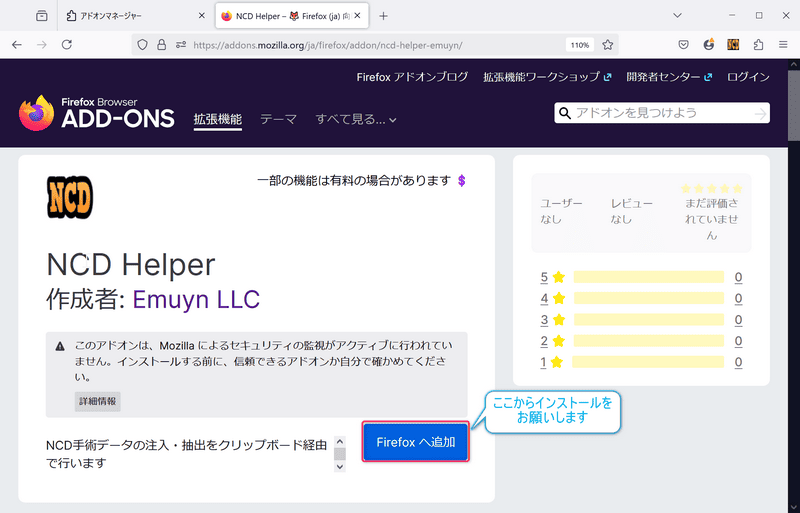800x513 pixels.
Task: Reload the current page
Action: tap(67, 45)
